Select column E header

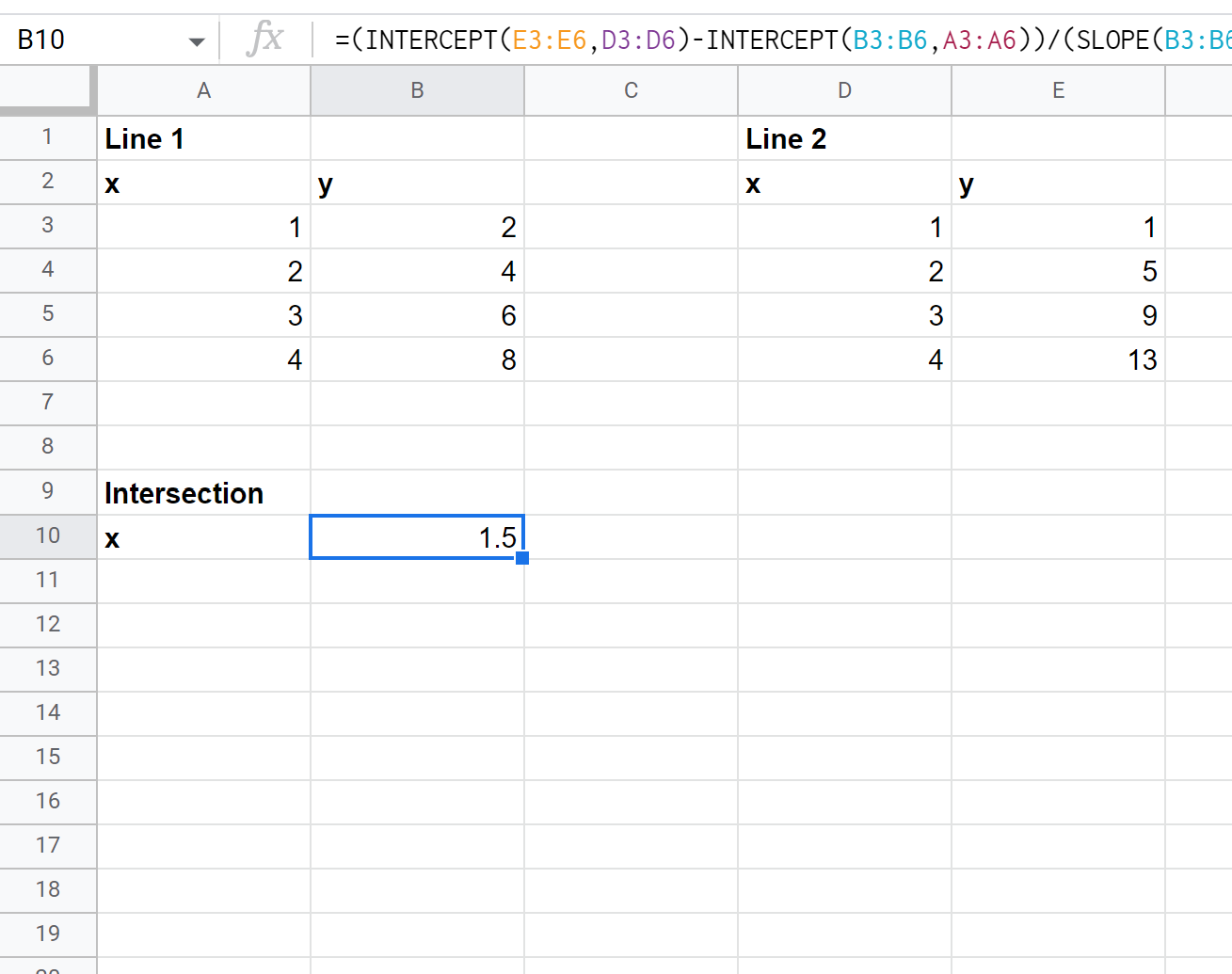[x=1058, y=90]
